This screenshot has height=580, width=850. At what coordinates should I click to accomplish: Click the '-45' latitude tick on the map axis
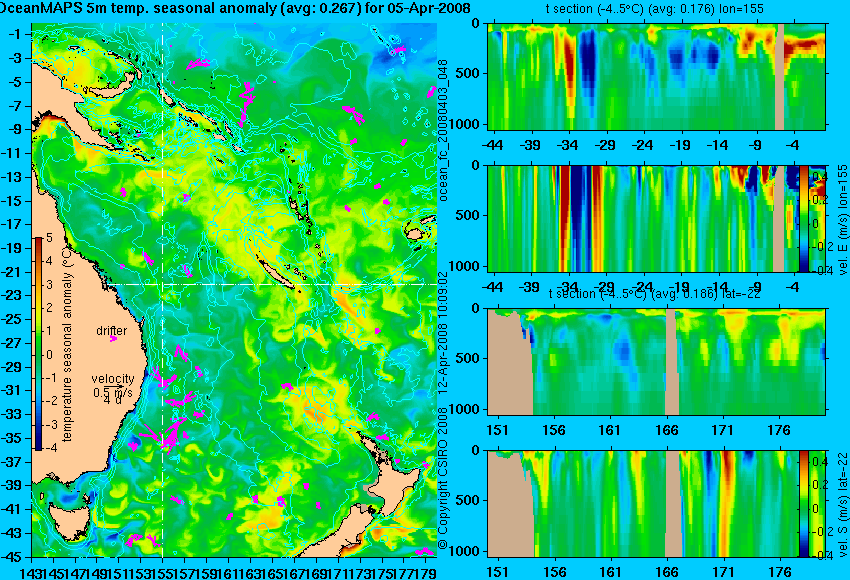[12, 557]
